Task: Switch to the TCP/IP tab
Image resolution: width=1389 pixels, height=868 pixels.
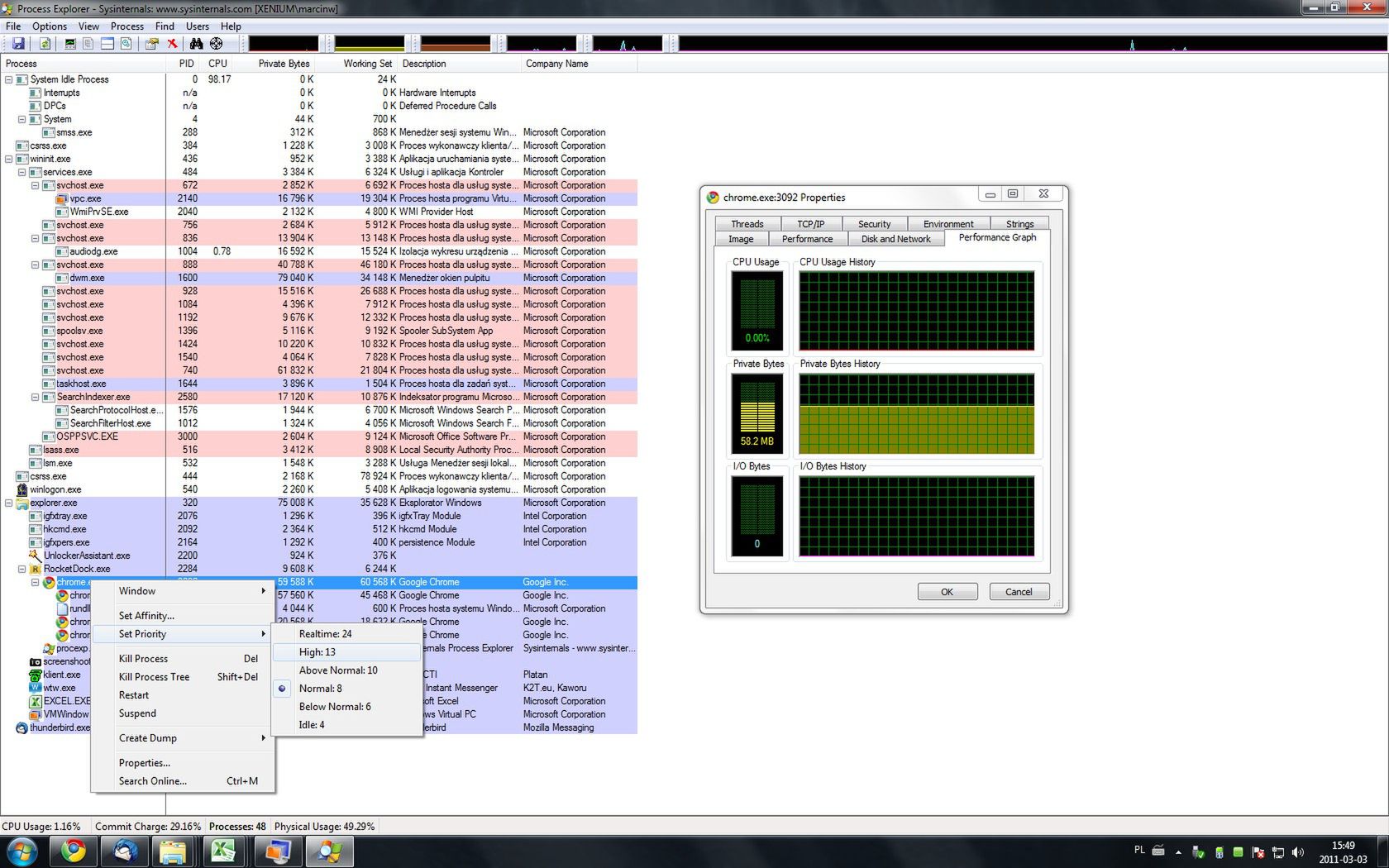Action: click(810, 224)
